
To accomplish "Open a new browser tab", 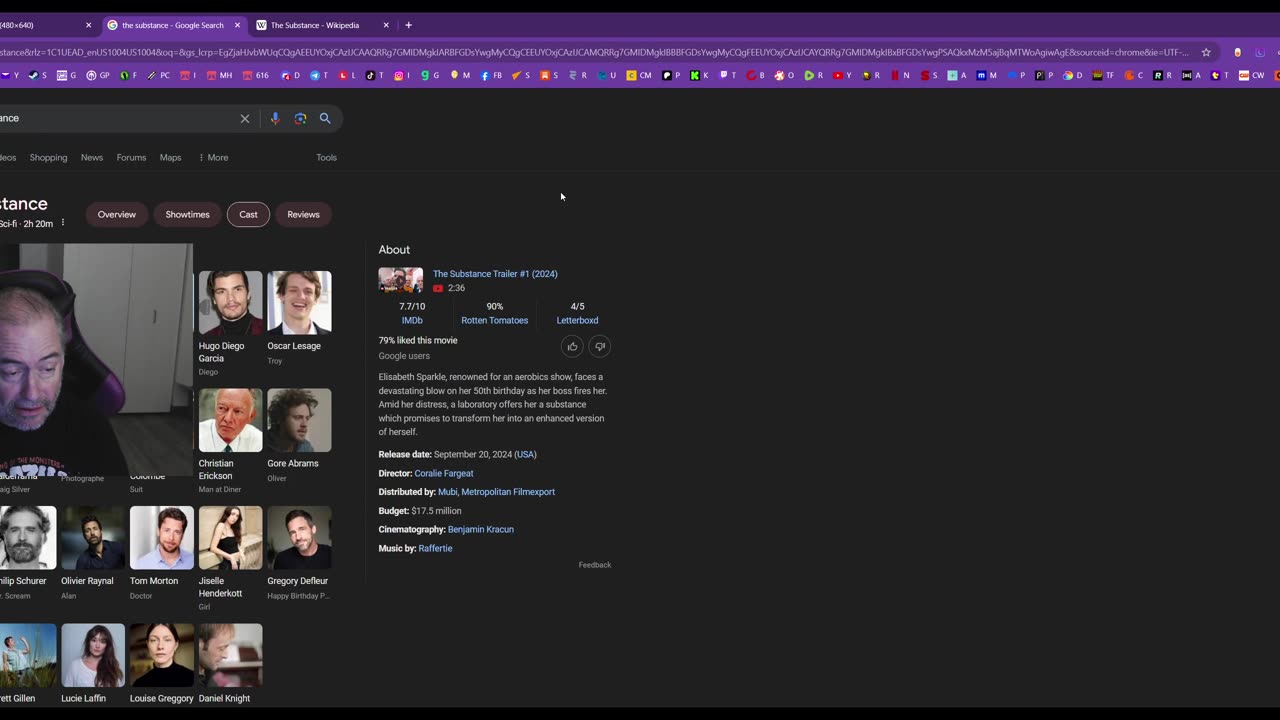I will point(408,25).
